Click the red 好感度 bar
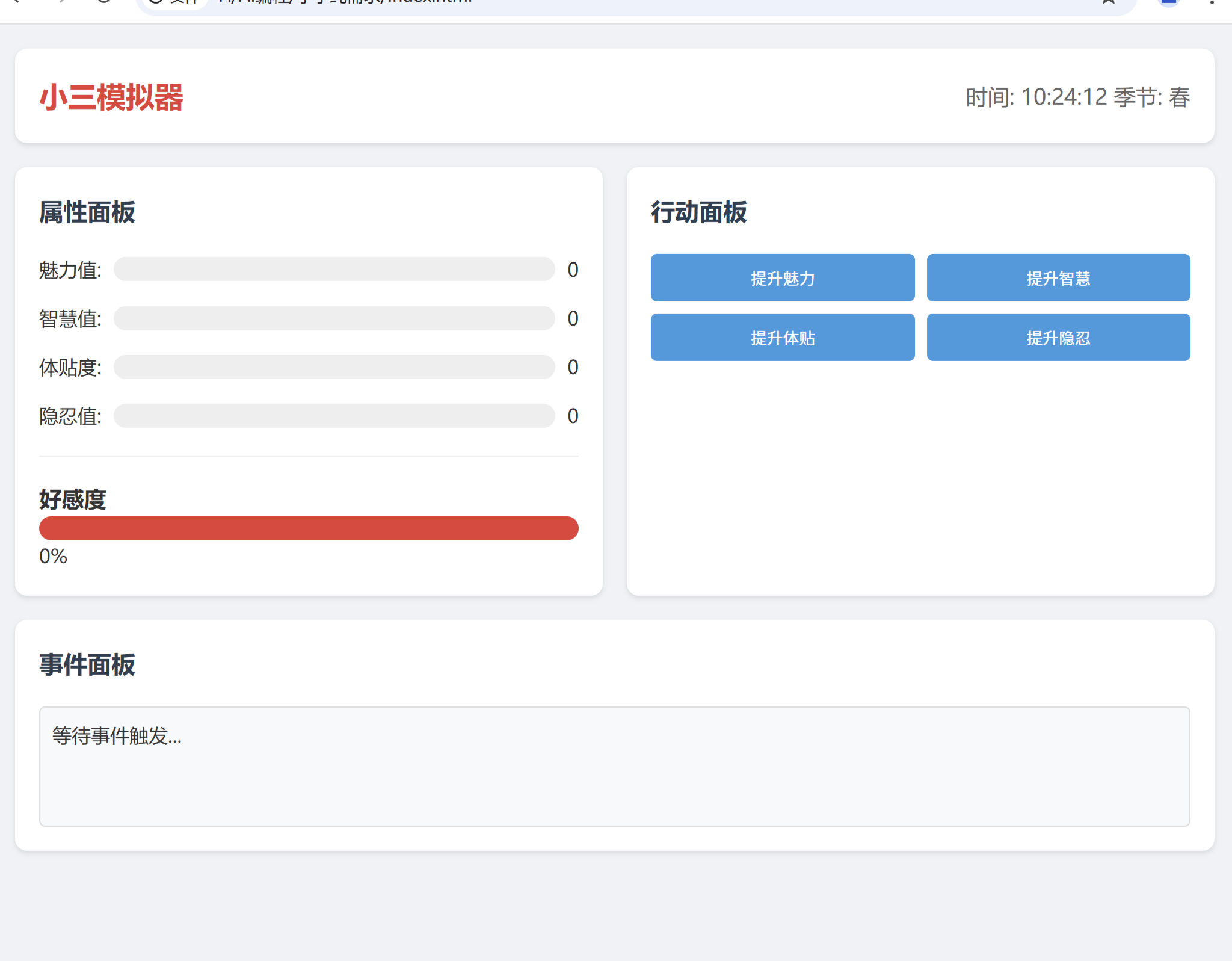 tap(309, 528)
